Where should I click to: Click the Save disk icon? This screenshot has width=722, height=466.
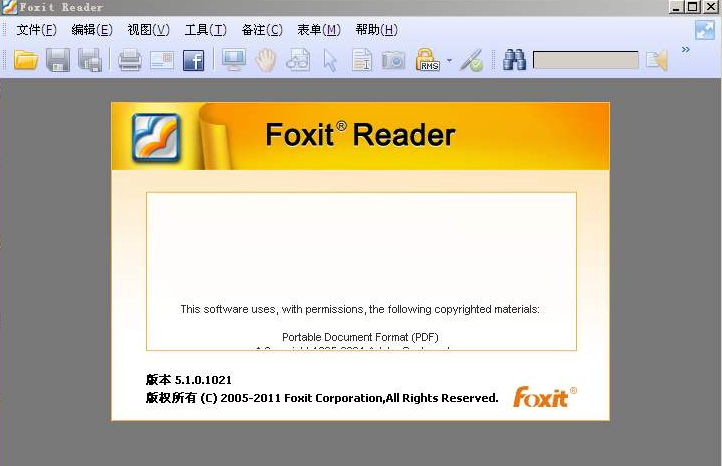(58, 60)
